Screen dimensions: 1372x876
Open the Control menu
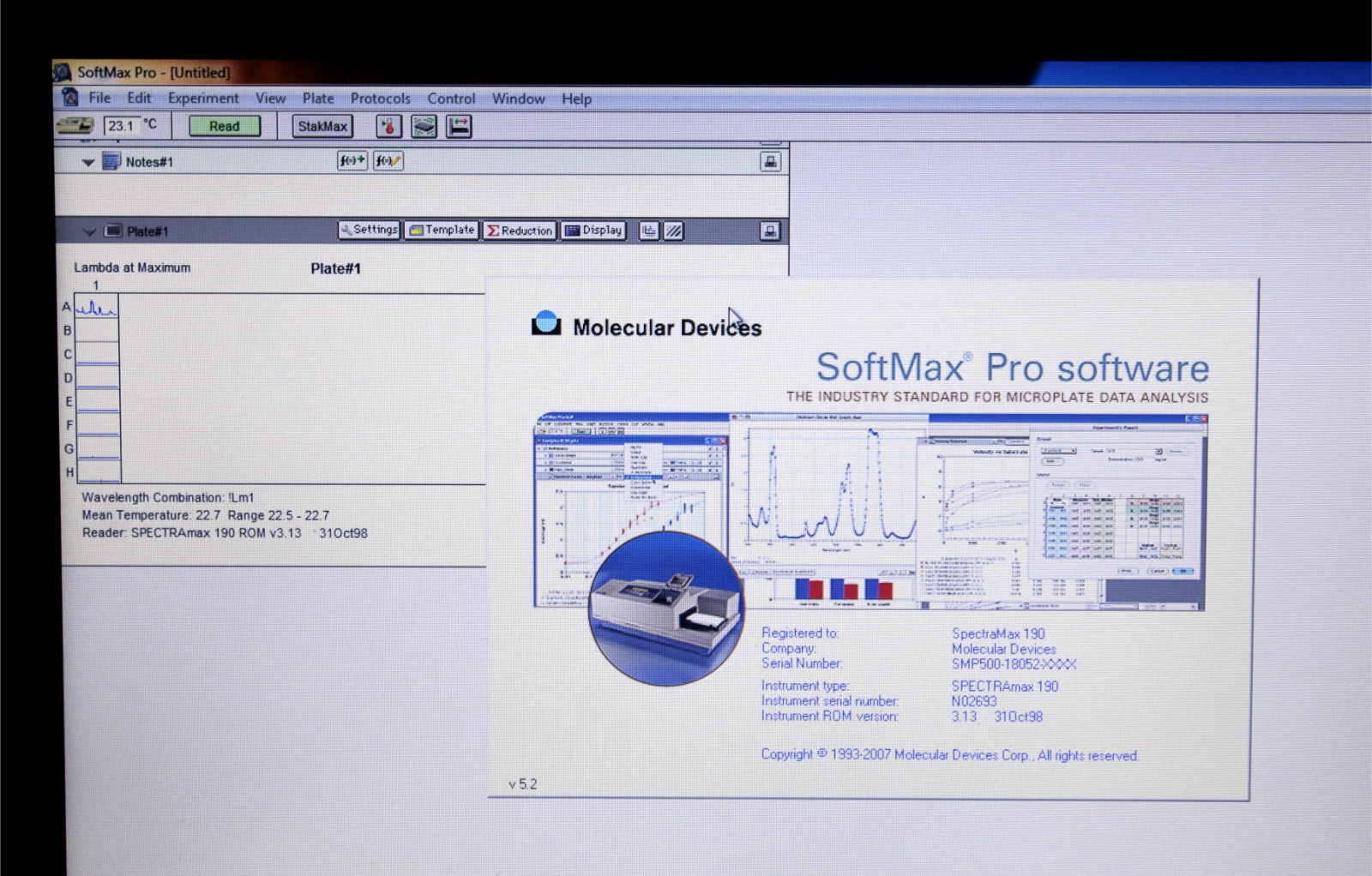[x=451, y=99]
